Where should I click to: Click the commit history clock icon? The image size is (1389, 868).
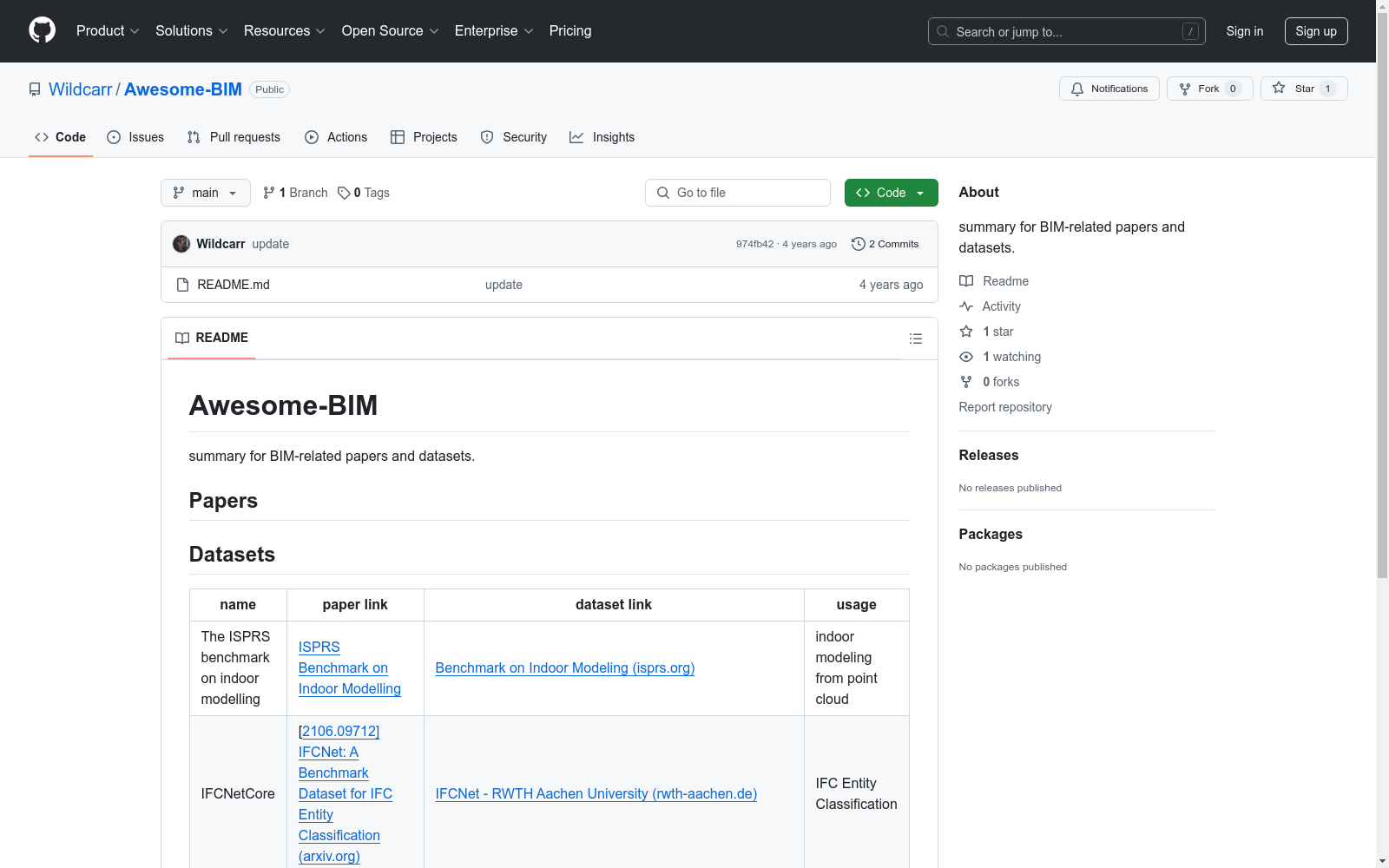pyautogui.click(x=859, y=244)
